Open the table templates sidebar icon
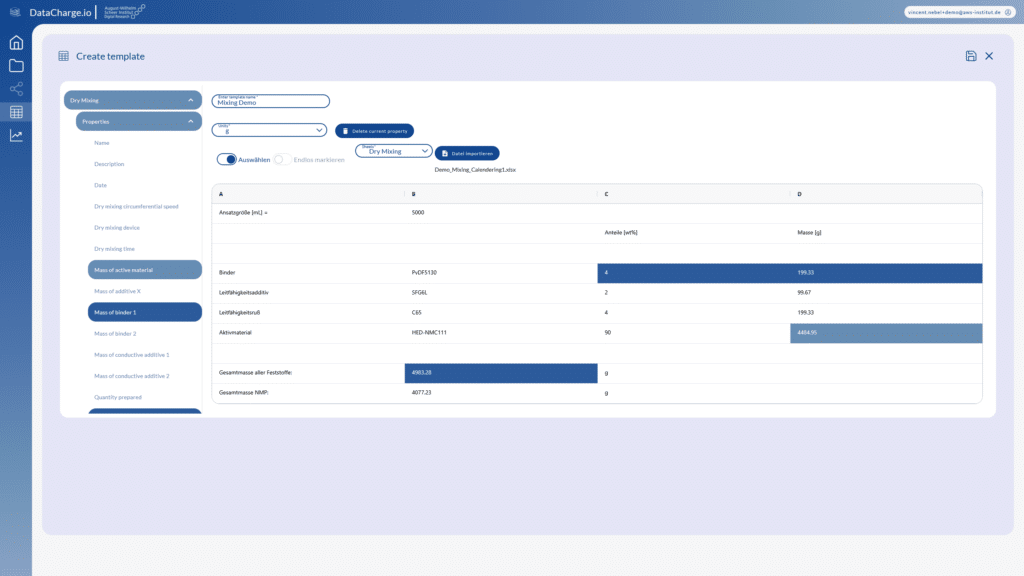 [x=16, y=112]
